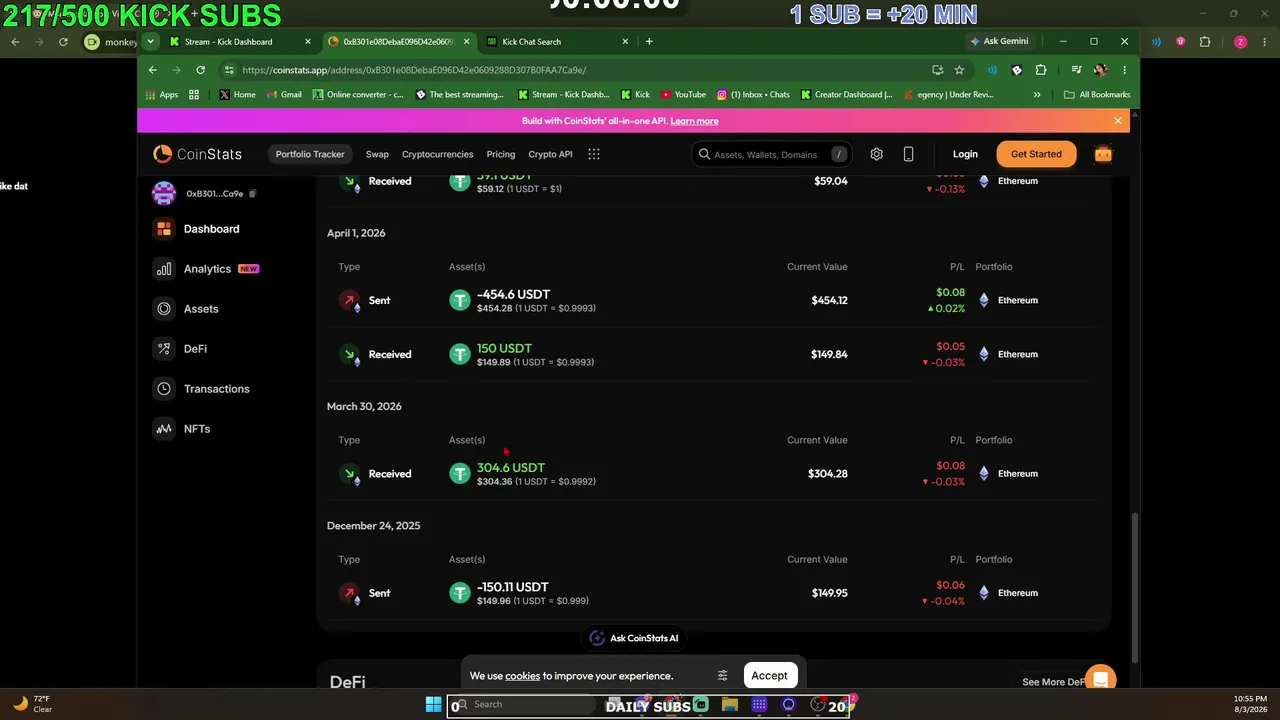Open the Gmail bookmark
1280x720 pixels.
click(x=282, y=95)
